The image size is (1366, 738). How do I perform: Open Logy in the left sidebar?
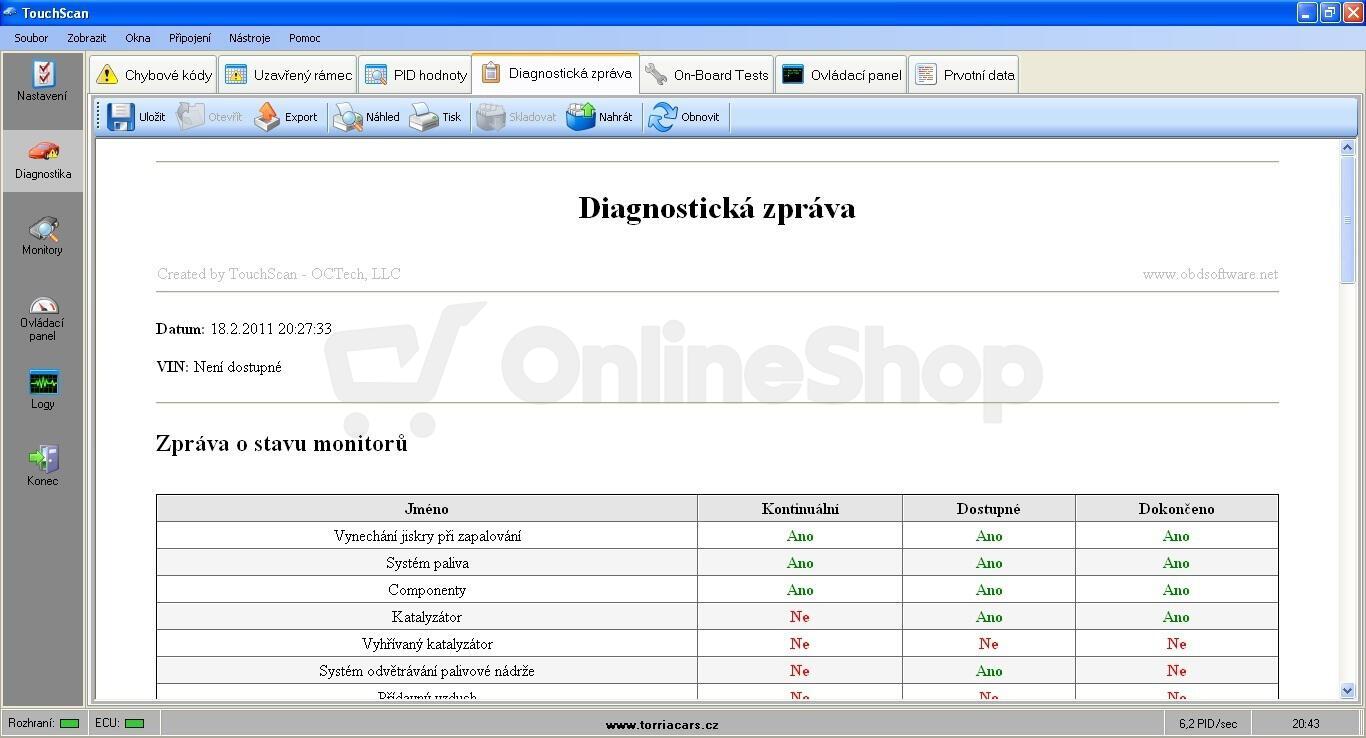[42, 390]
